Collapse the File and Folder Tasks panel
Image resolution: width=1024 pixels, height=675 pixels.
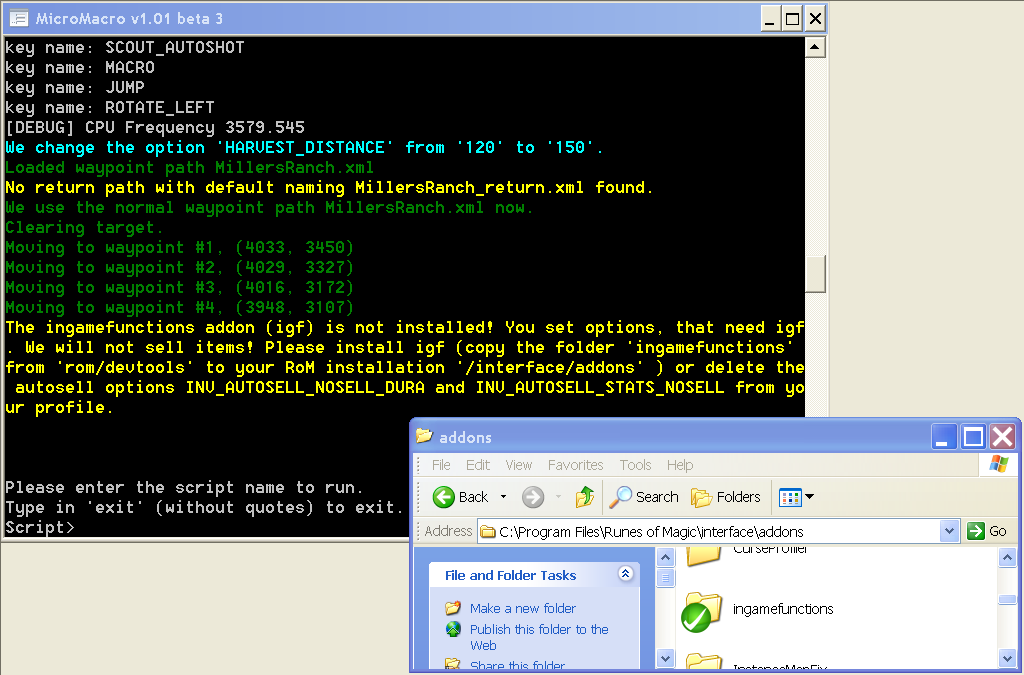tap(625, 574)
